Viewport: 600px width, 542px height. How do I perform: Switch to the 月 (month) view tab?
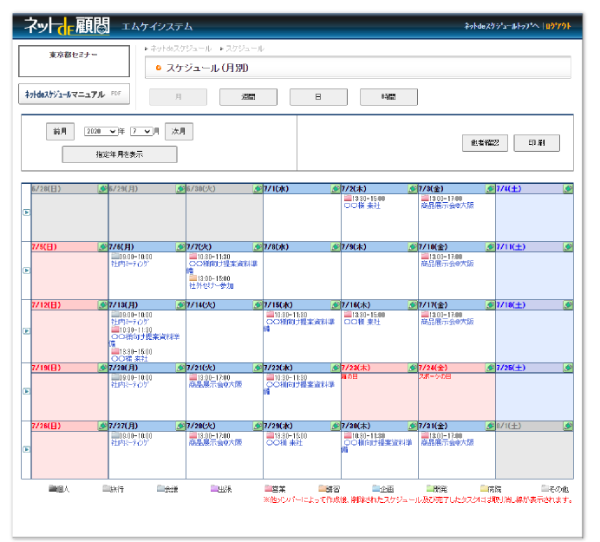(178, 97)
